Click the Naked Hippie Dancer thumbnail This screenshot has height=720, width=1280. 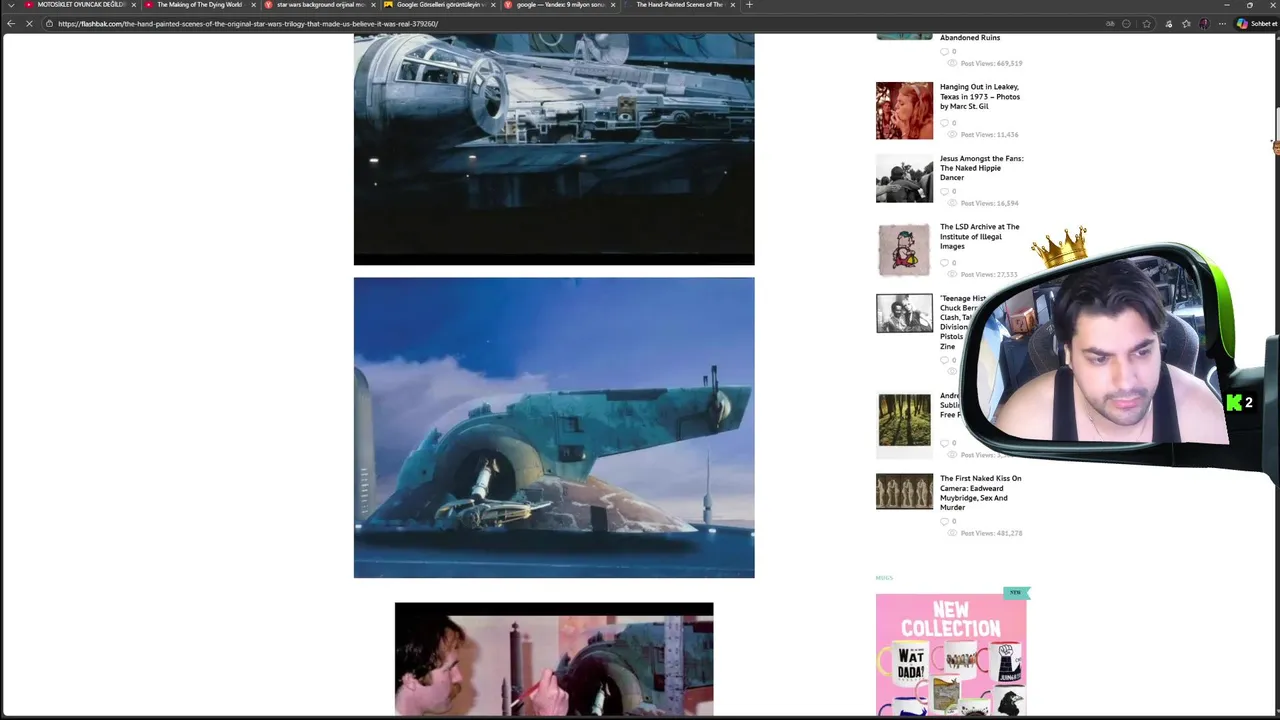[x=904, y=178]
